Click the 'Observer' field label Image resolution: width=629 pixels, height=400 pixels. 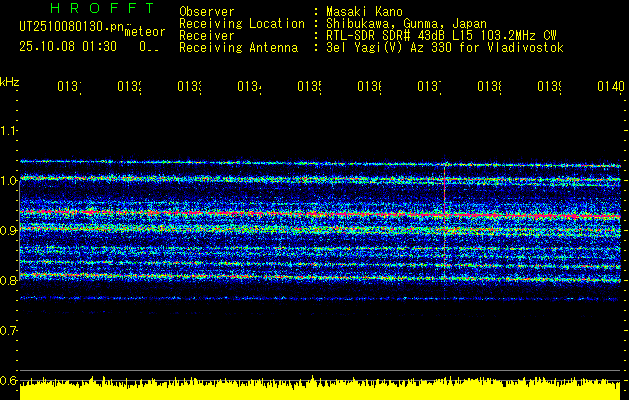(x=207, y=12)
